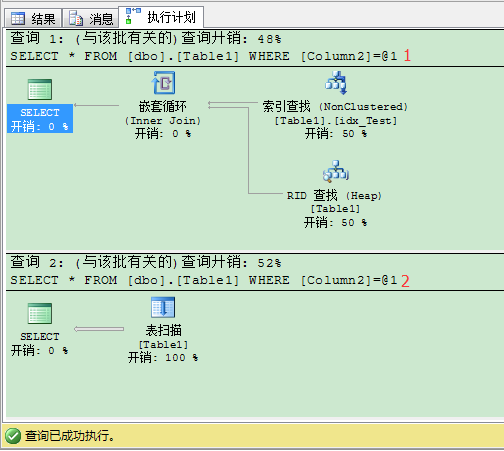This screenshot has height=451, width=504.
Task: Select the 执行计划 tab
Action: point(161,17)
